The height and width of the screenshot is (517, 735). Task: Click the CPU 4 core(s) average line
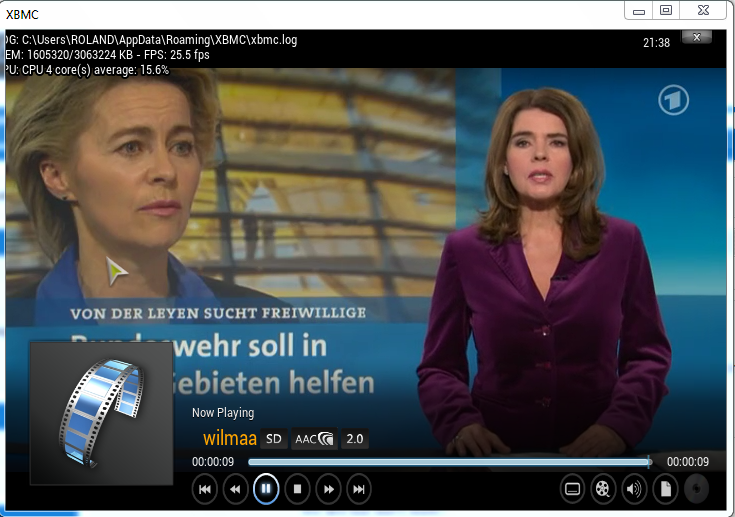click(87, 70)
